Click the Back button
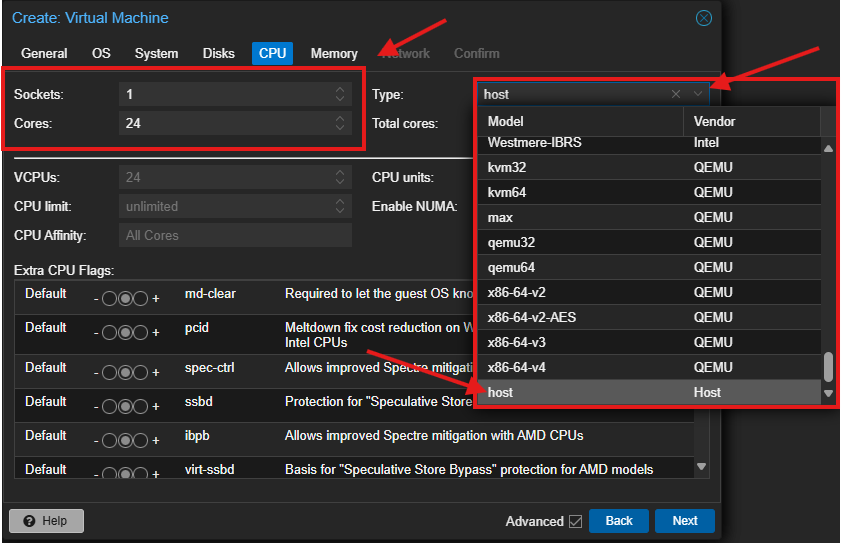The height and width of the screenshot is (543, 841). coord(619,521)
